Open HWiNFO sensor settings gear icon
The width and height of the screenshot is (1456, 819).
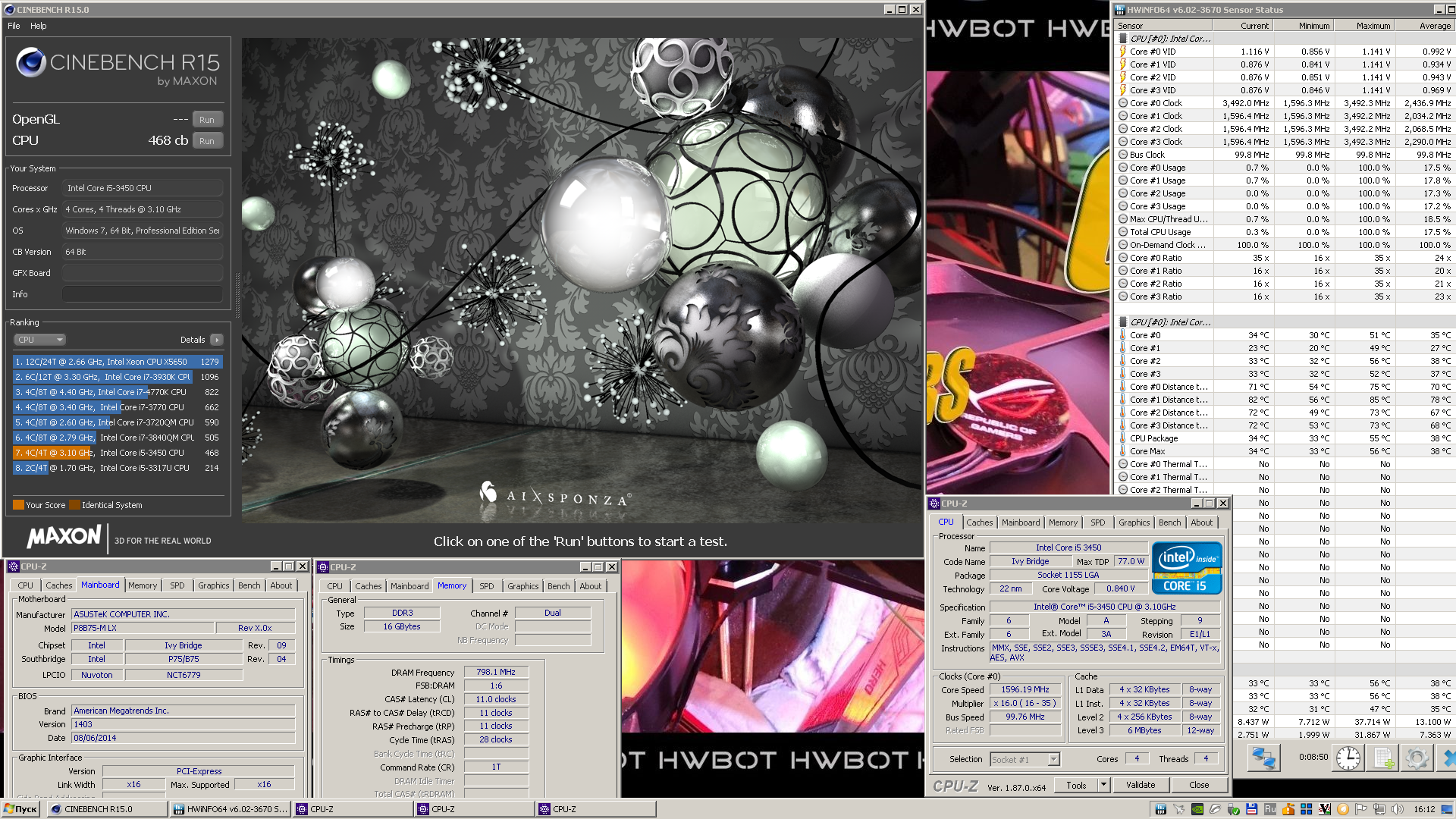tap(1416, 758)
